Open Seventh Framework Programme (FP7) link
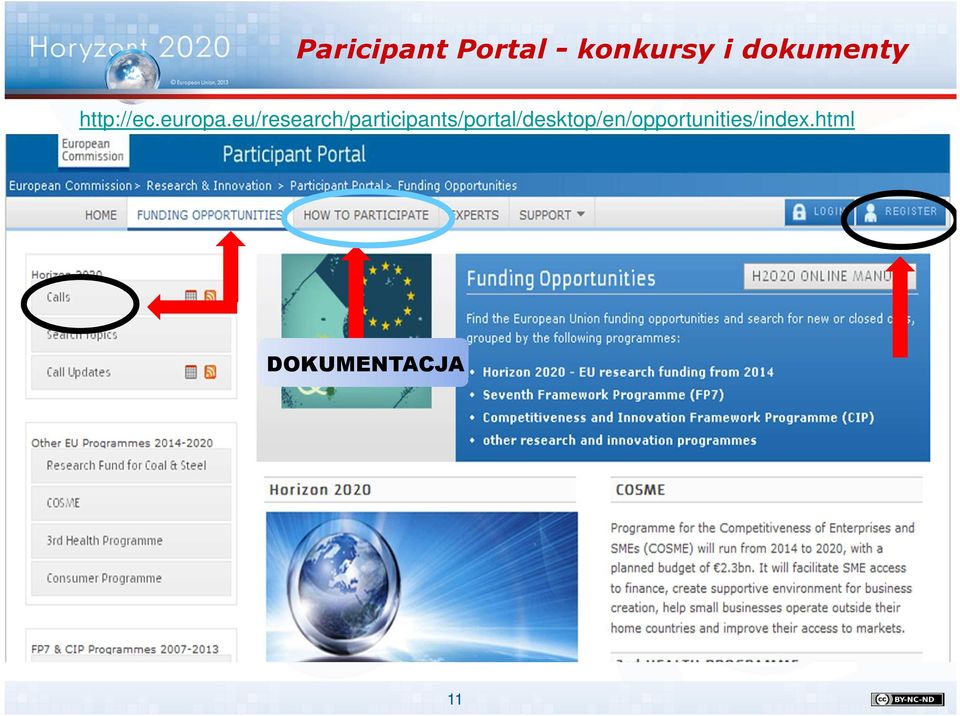The height and width of the screenshot is (716, 960). click(603, 395)
